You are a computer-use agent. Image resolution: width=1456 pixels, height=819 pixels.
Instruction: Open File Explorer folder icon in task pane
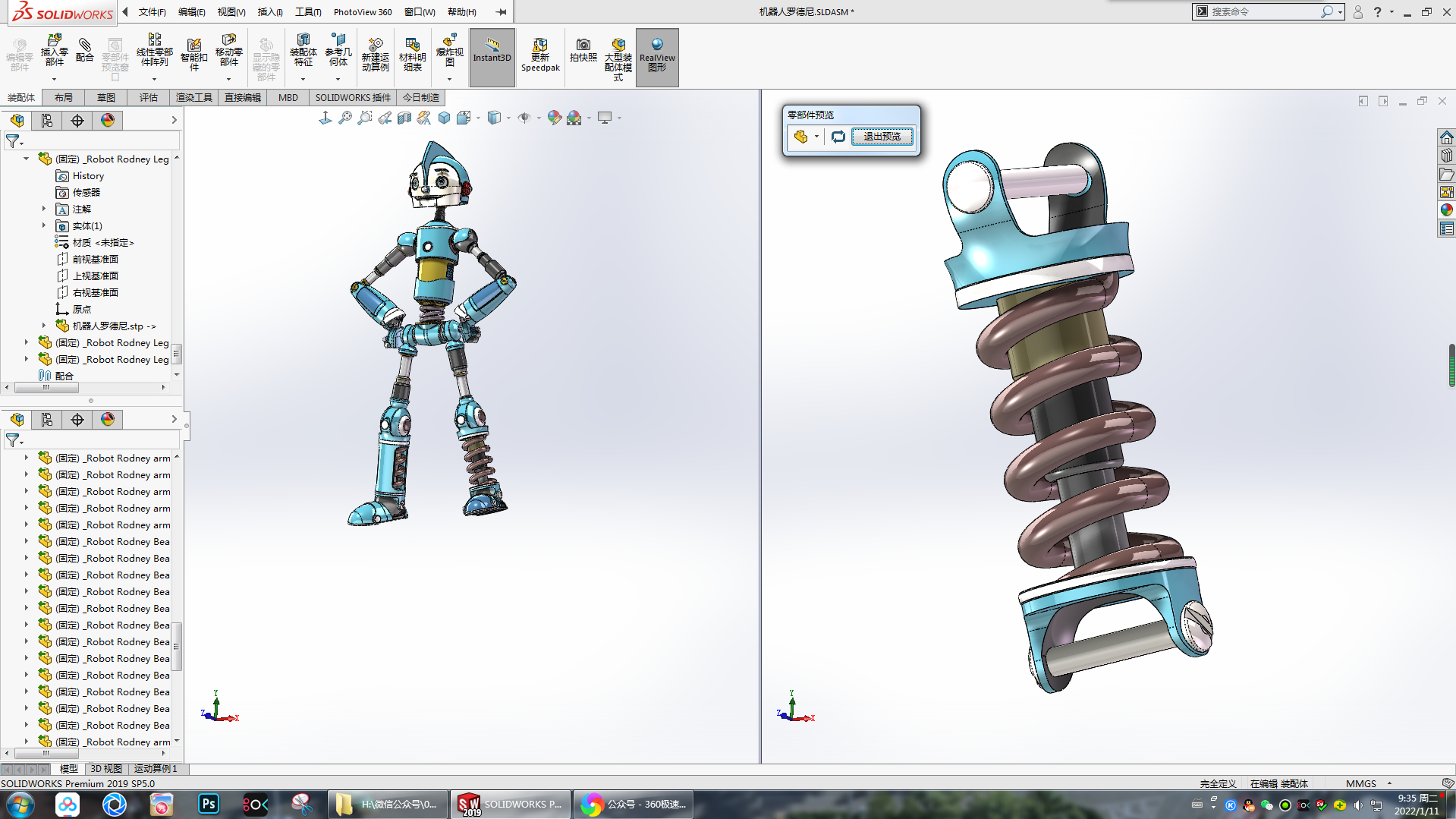pos(1447,174)
